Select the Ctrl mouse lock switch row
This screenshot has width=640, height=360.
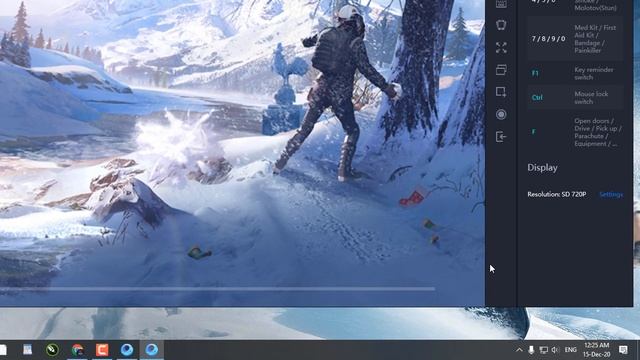[575, 97]
